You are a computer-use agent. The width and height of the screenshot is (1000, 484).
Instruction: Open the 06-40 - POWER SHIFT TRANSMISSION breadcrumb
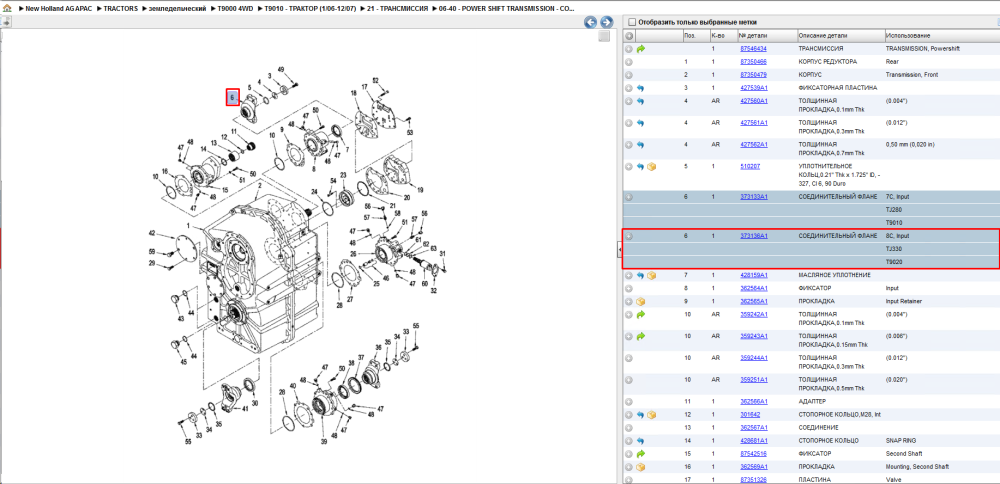[506, 10]
